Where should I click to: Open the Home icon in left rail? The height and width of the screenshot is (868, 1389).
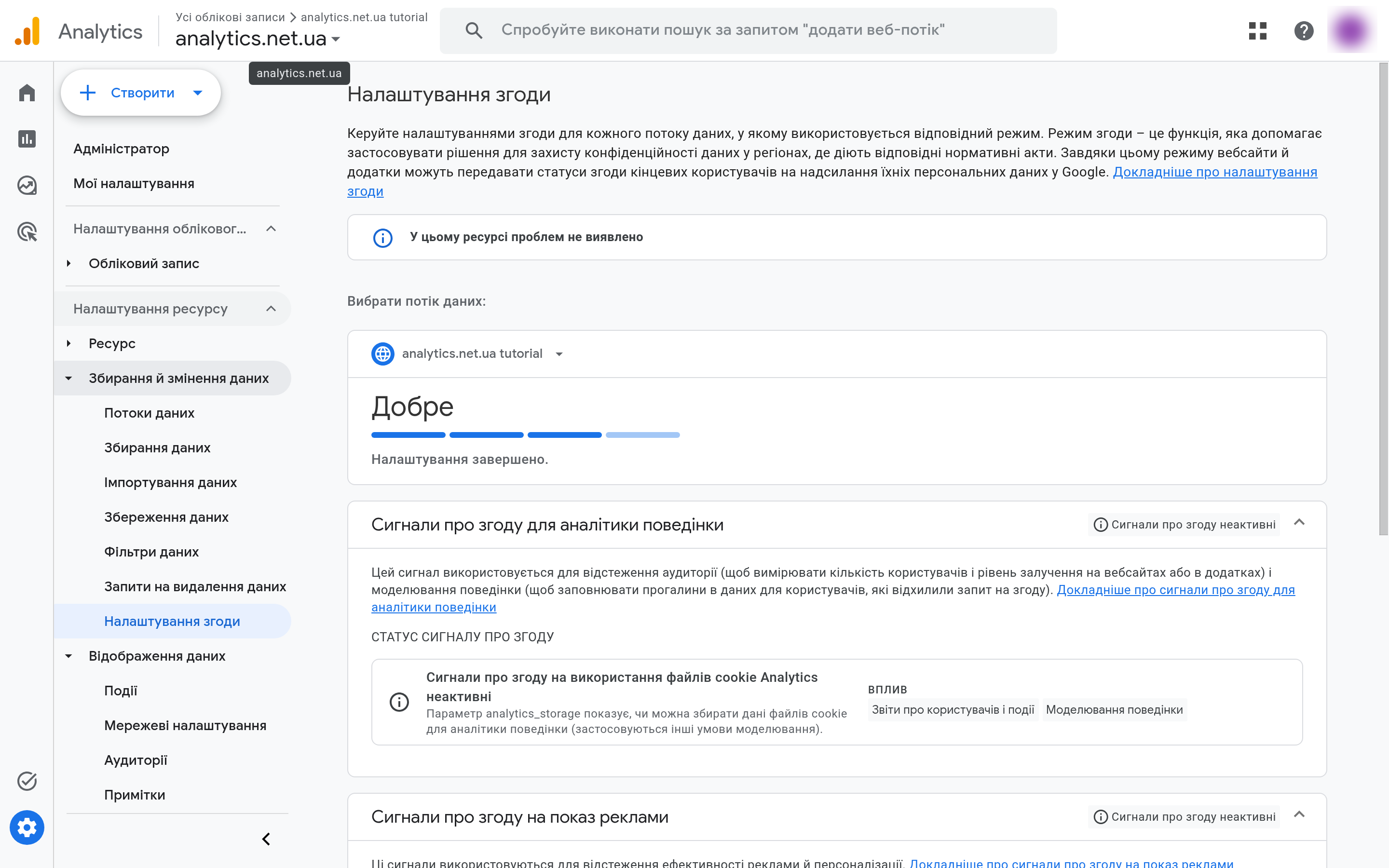pyautogui.click(x=27, y=93)
